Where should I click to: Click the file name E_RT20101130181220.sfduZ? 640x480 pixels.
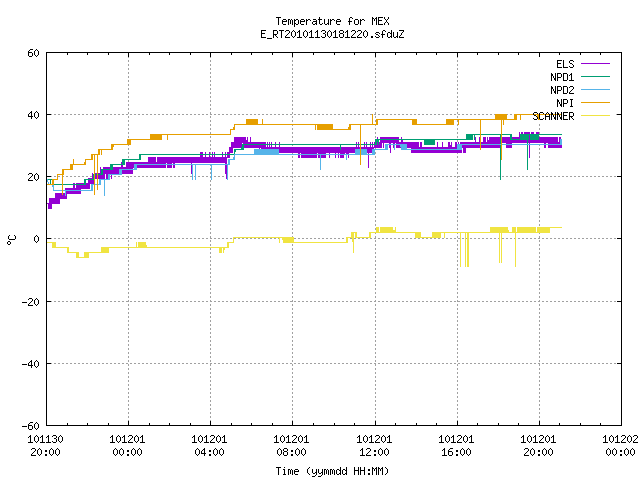tap(332, 34)
